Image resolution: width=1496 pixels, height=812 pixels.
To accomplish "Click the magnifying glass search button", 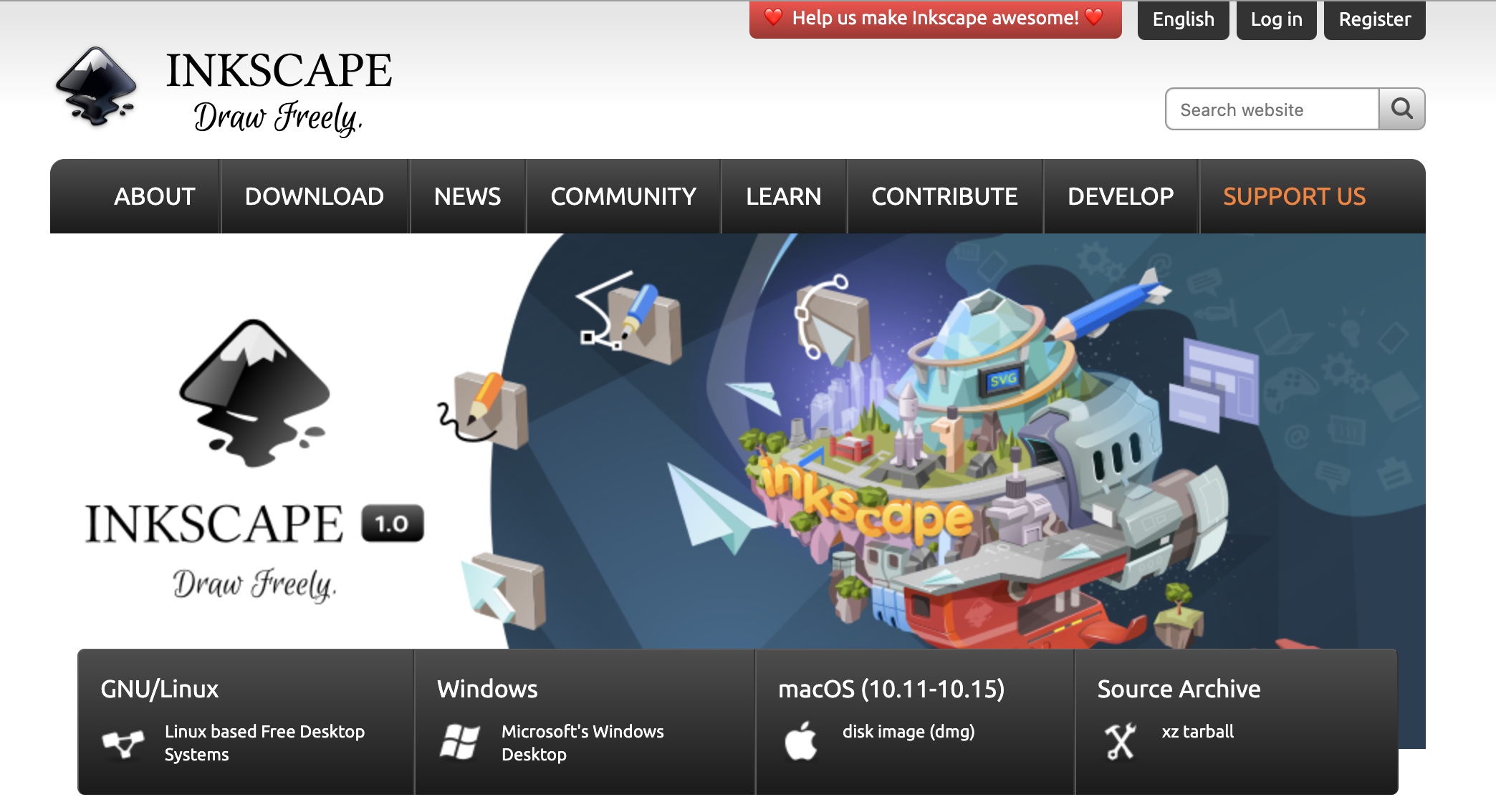I will (x=1401, y=109).
